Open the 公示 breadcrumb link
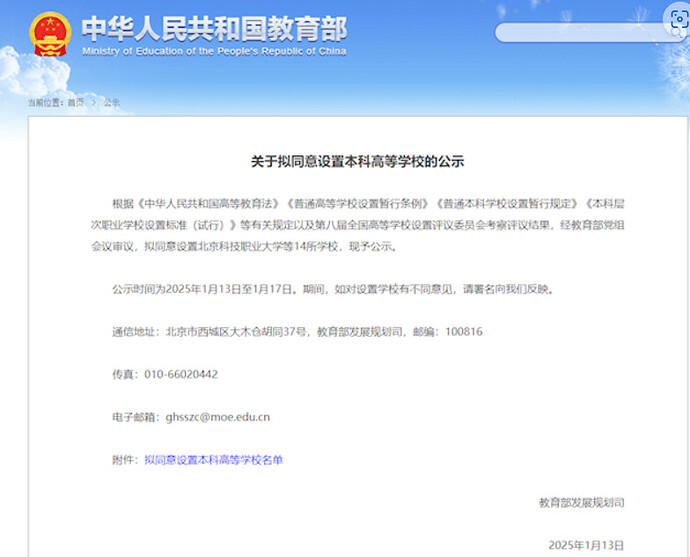This screenshot has height=557, width=690. click(112, 103)
